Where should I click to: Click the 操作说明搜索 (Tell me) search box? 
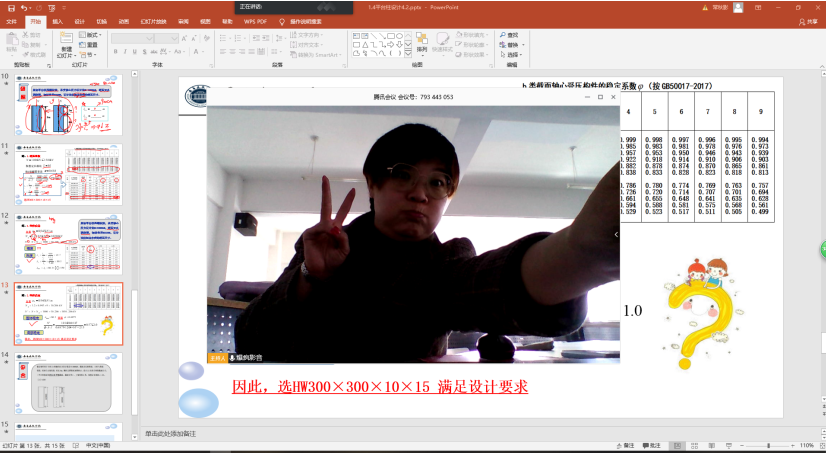tap(306, 22)
